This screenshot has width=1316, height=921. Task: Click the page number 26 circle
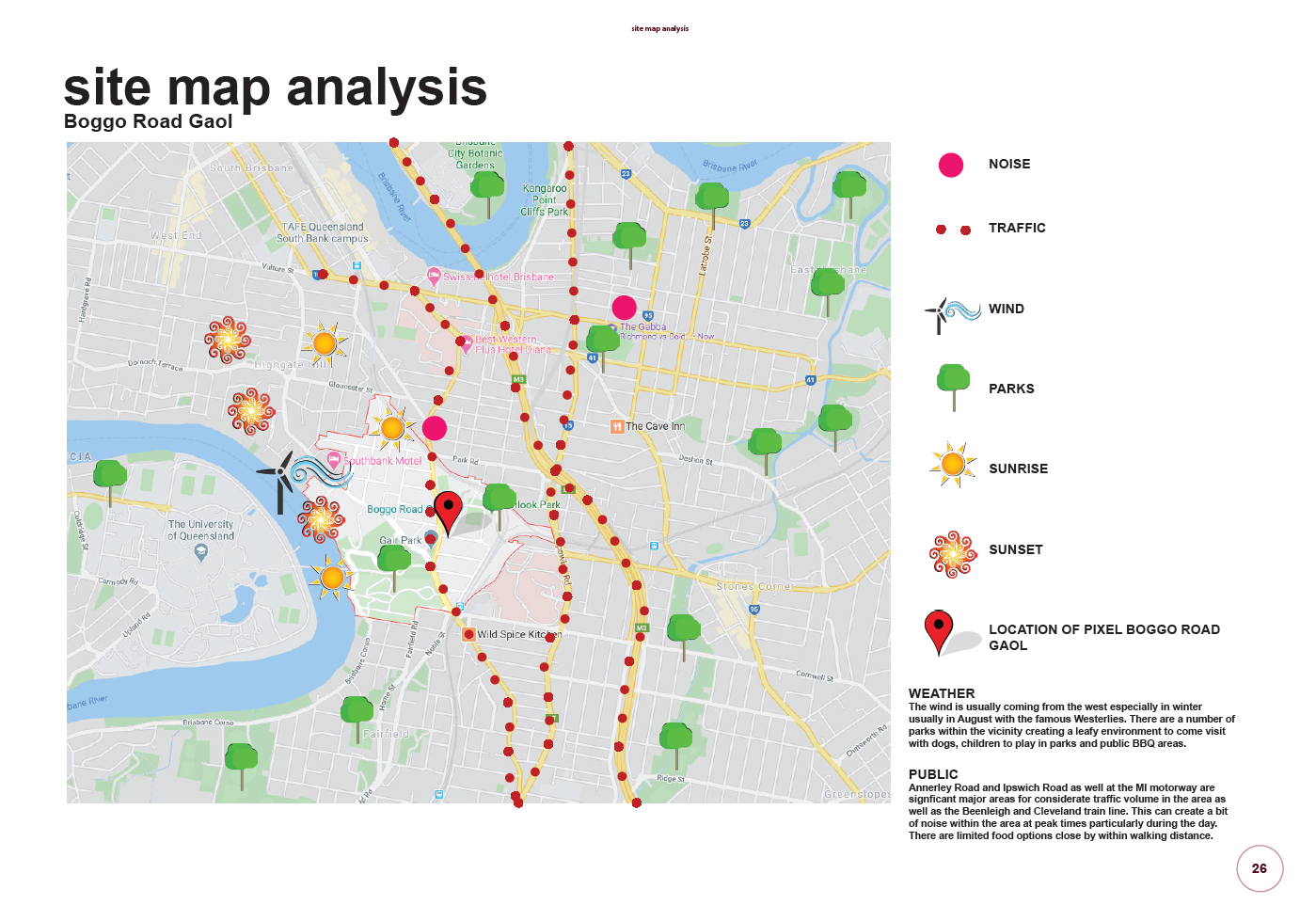(x=1260, y=869)
